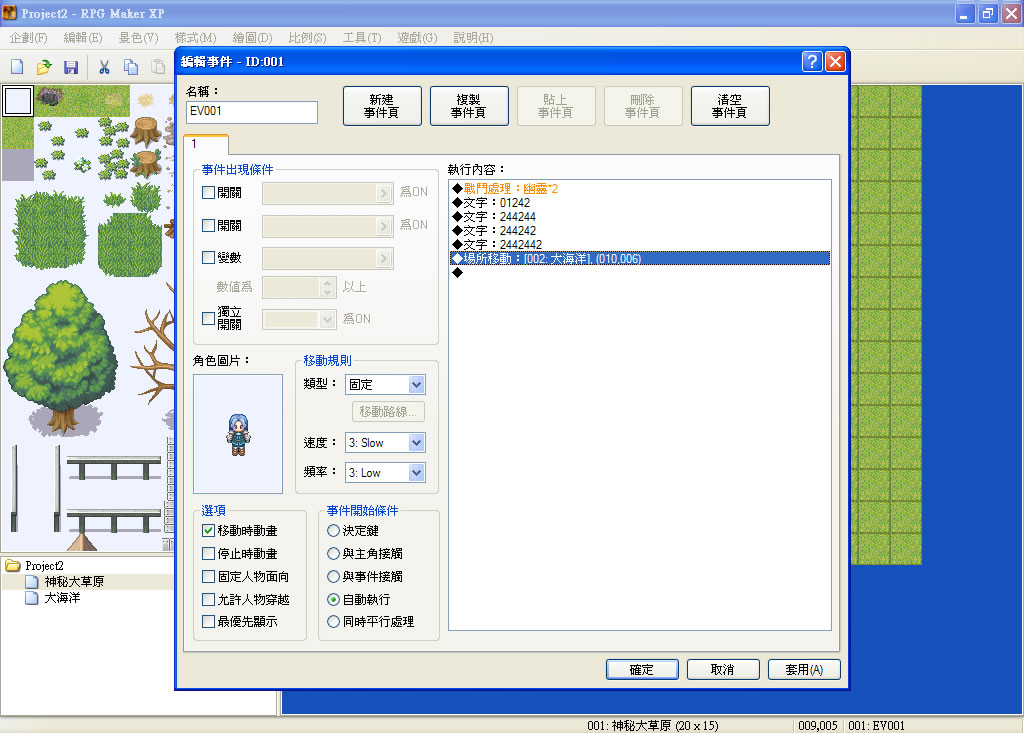Click the 複製事件頁 button
This screenshot has width=1024, height=733.
[x=469, y=106]
